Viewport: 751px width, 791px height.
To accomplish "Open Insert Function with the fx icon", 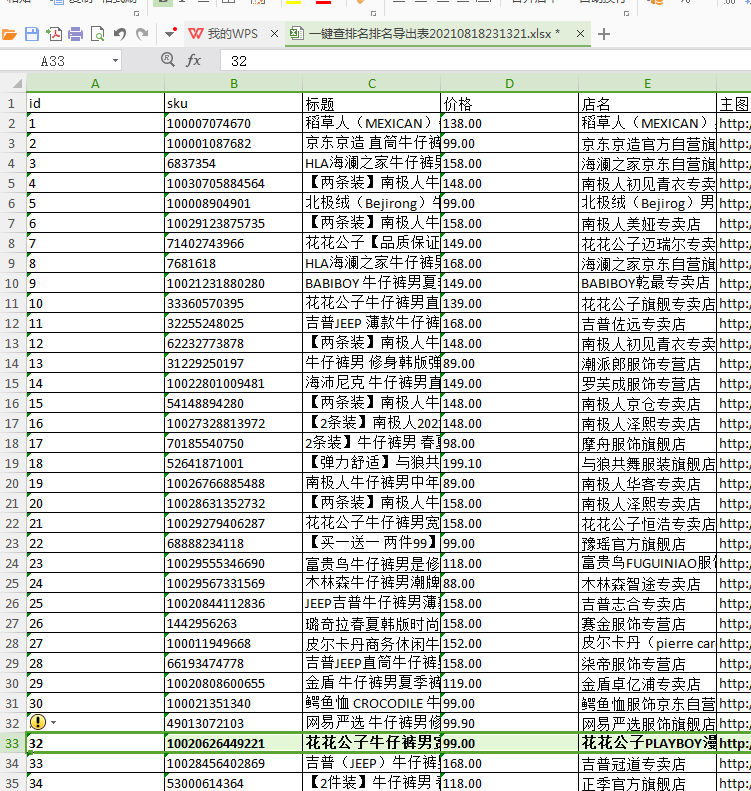I will [194, 61].
